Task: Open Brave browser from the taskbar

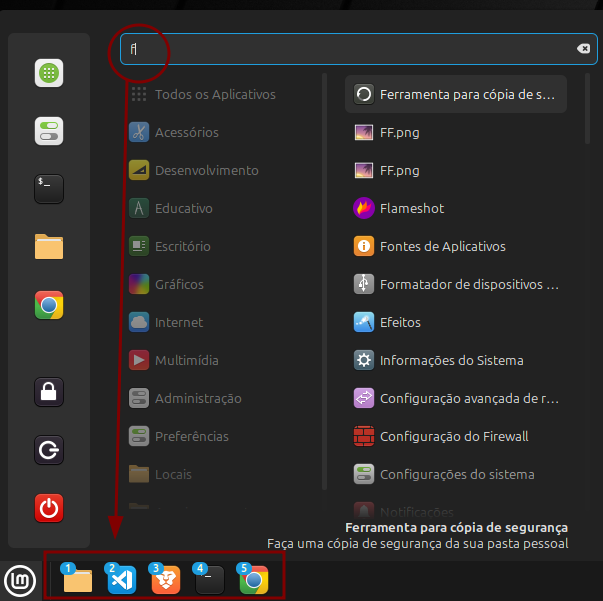Action: 165,579
